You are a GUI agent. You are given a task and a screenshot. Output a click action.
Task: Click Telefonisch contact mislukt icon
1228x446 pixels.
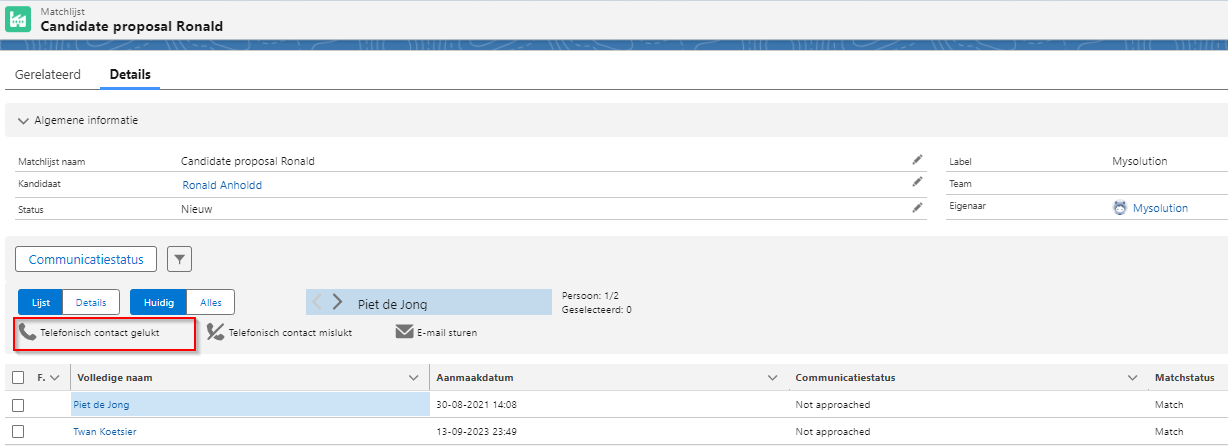click(215, 332)
